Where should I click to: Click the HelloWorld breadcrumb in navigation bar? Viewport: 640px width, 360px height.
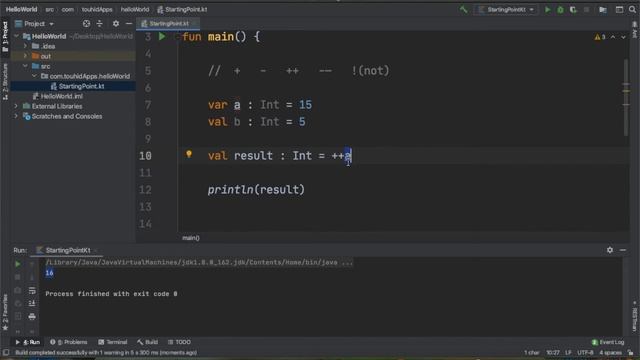[x=21, y=9]
